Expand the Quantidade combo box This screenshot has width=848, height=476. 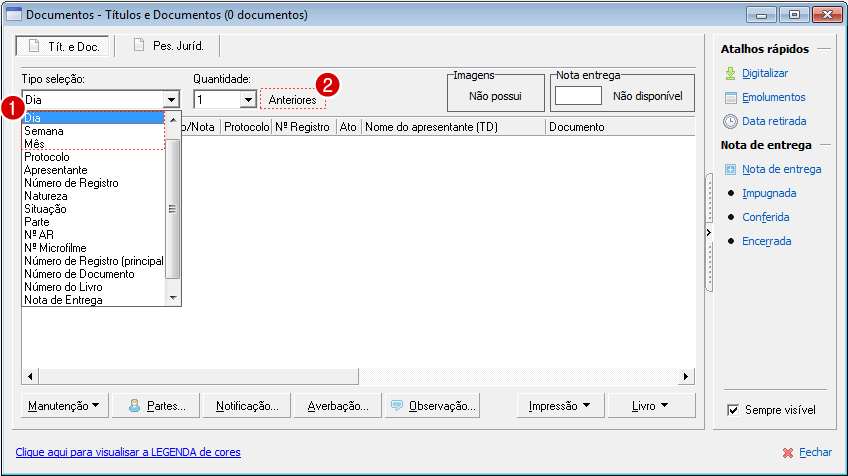tap(248, 100)
